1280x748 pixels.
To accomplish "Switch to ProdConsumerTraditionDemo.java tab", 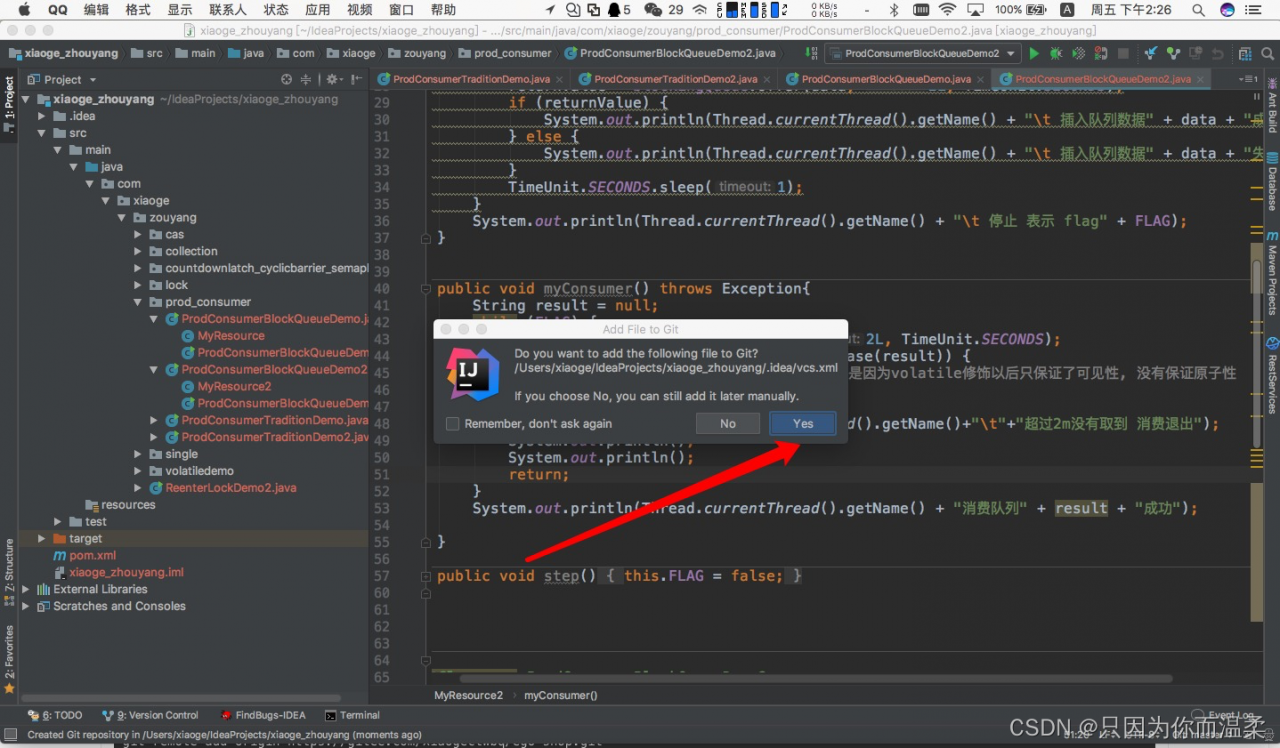I will [x=471, y=79].
